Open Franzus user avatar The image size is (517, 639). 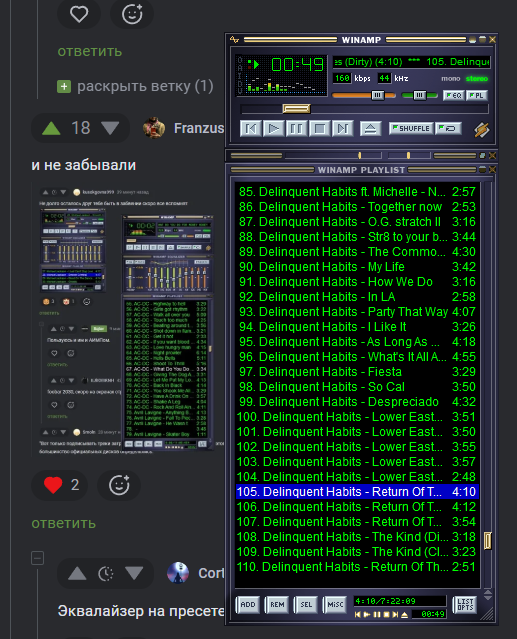click(x=154, y=128)
